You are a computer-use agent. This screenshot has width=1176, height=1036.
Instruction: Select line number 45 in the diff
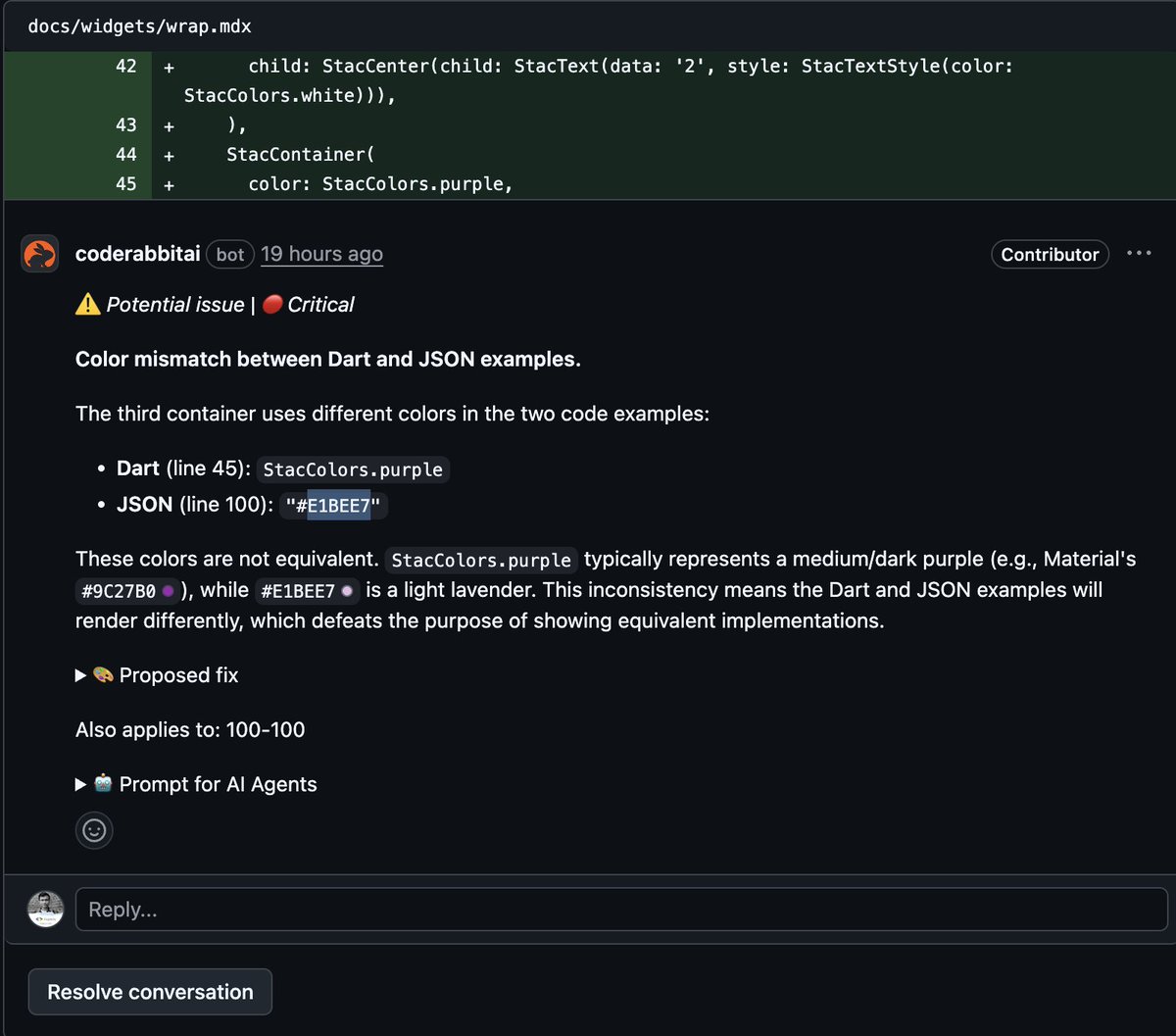point(127,183)
